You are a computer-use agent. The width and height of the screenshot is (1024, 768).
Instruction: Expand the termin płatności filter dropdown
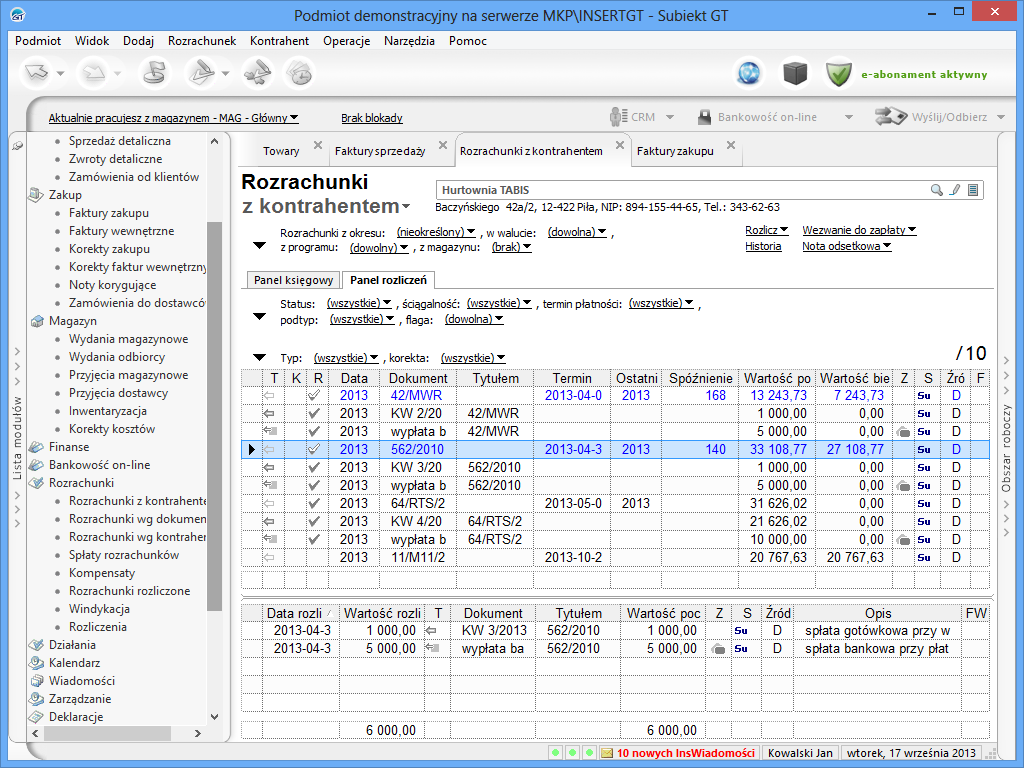[661, 303]
